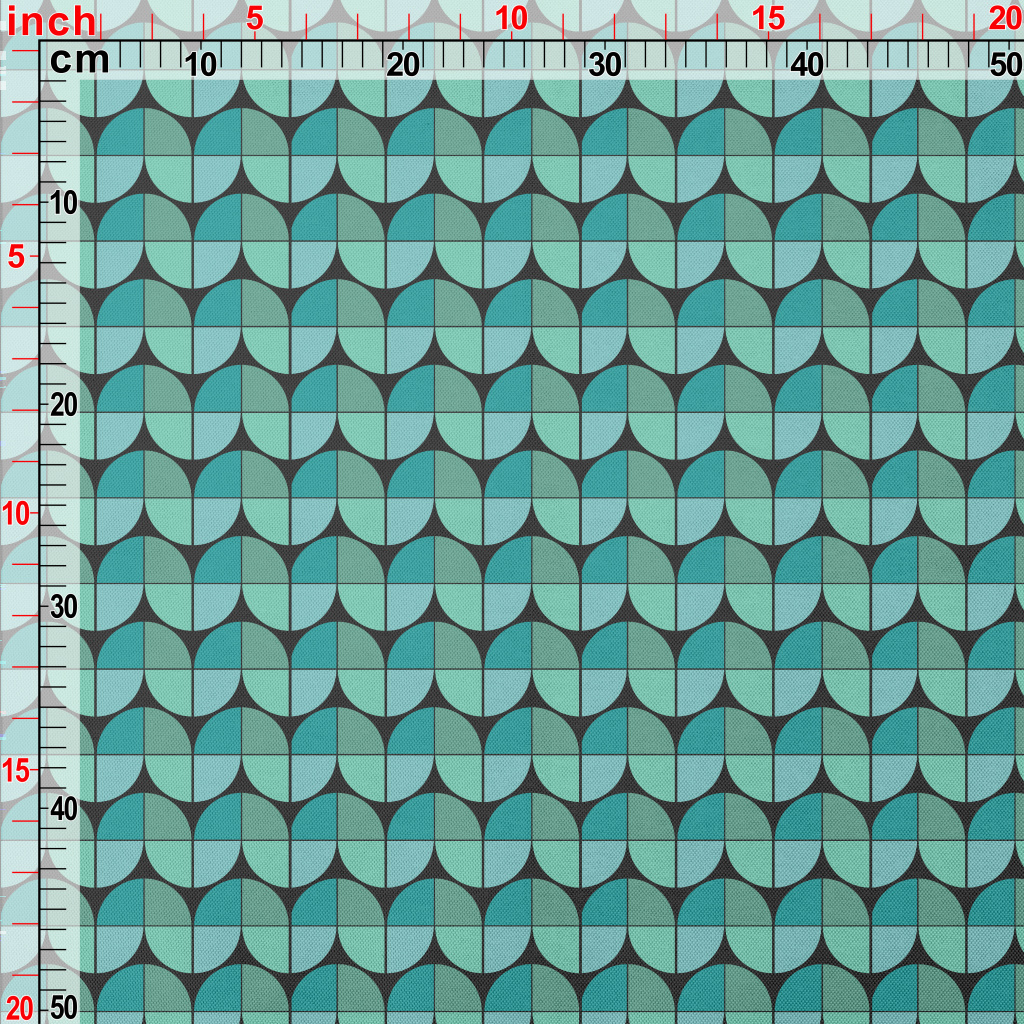Viewport: 1024px width, 1024px height.
Task: Click the red 10 inch mark on the top ruler
Action: click(511, 19)
